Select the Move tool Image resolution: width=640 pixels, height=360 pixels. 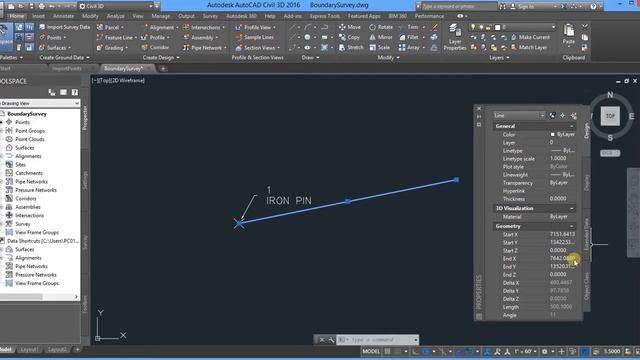[x=350, y=27]
